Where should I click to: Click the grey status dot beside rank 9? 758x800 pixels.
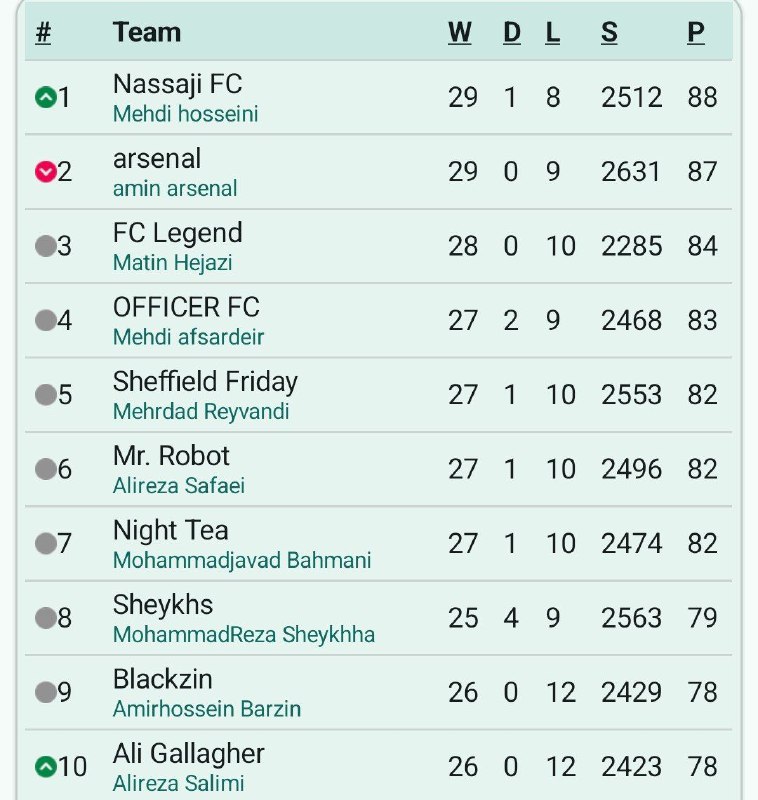point(45,692)
